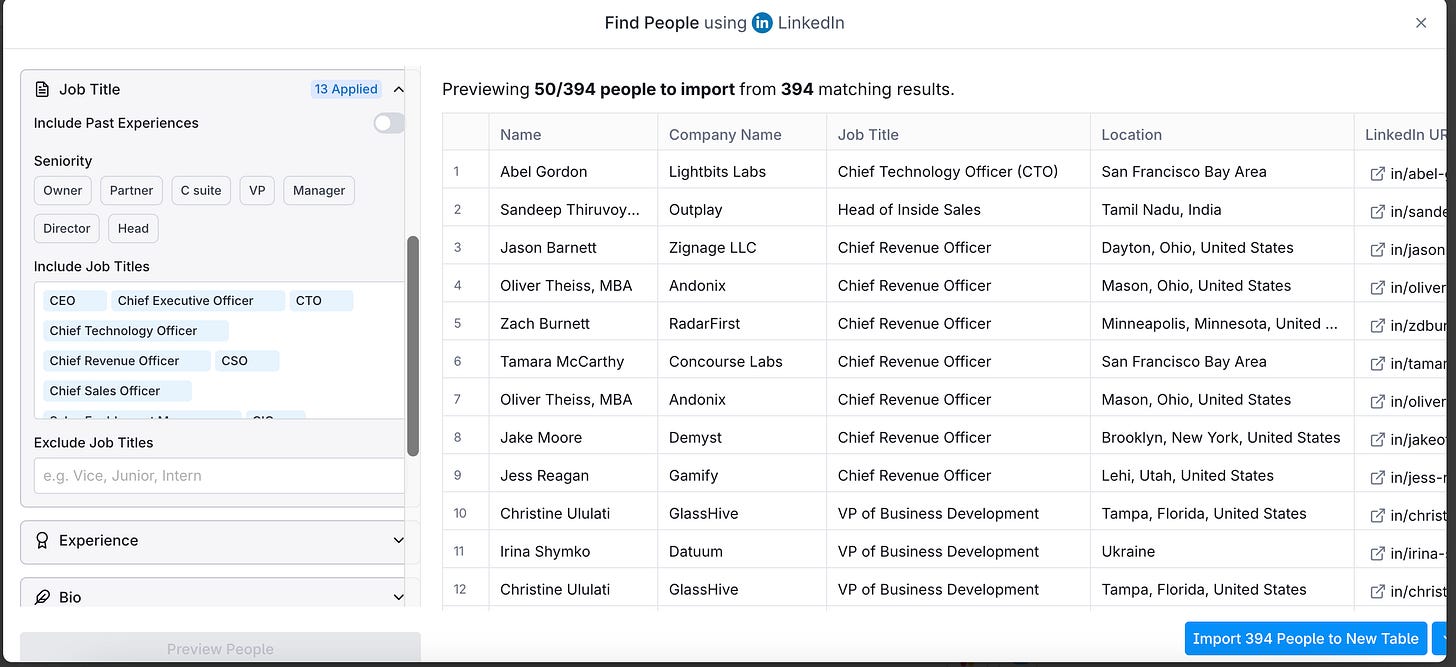This screenshot has height=667, width=1456.
Task: Open Abel Gordon's LinkedIn external link icon
Action: click(1377, 173)
